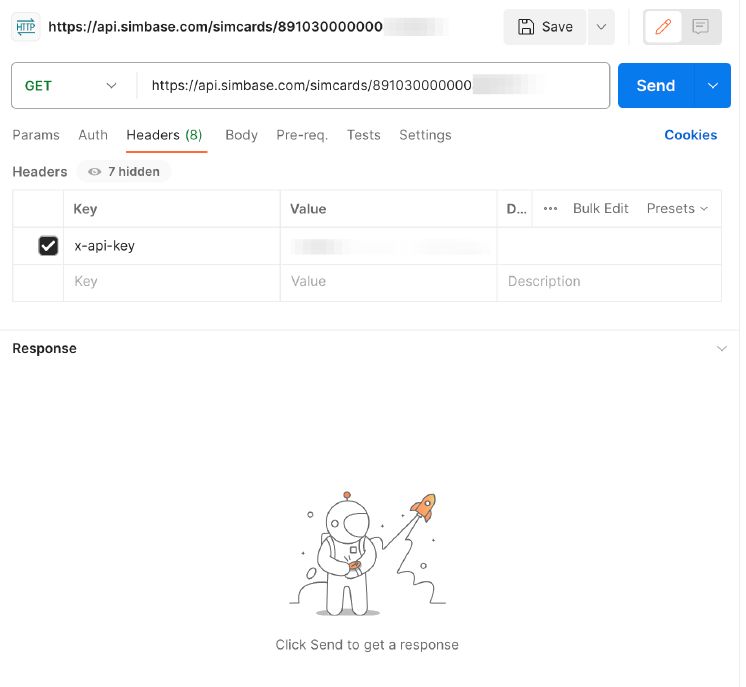Send the request
The width and height of the screenshot is (746, 687).
[x=656, y=86]
